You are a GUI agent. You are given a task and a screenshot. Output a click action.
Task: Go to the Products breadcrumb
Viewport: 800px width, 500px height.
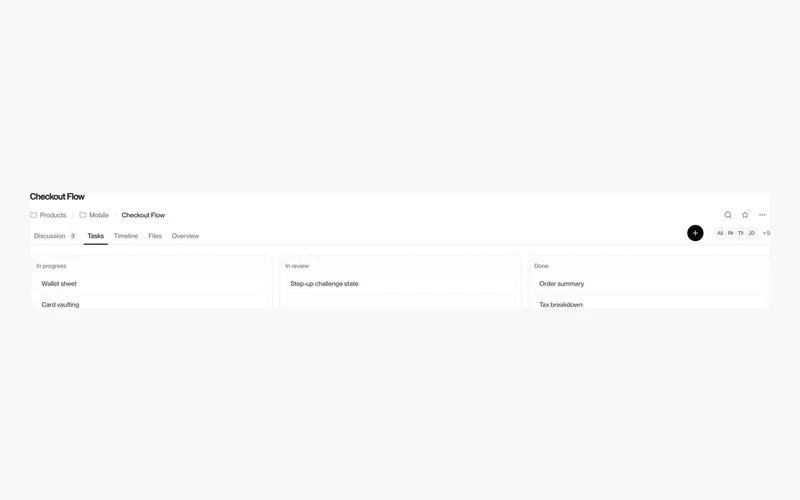tap(53, 215)
